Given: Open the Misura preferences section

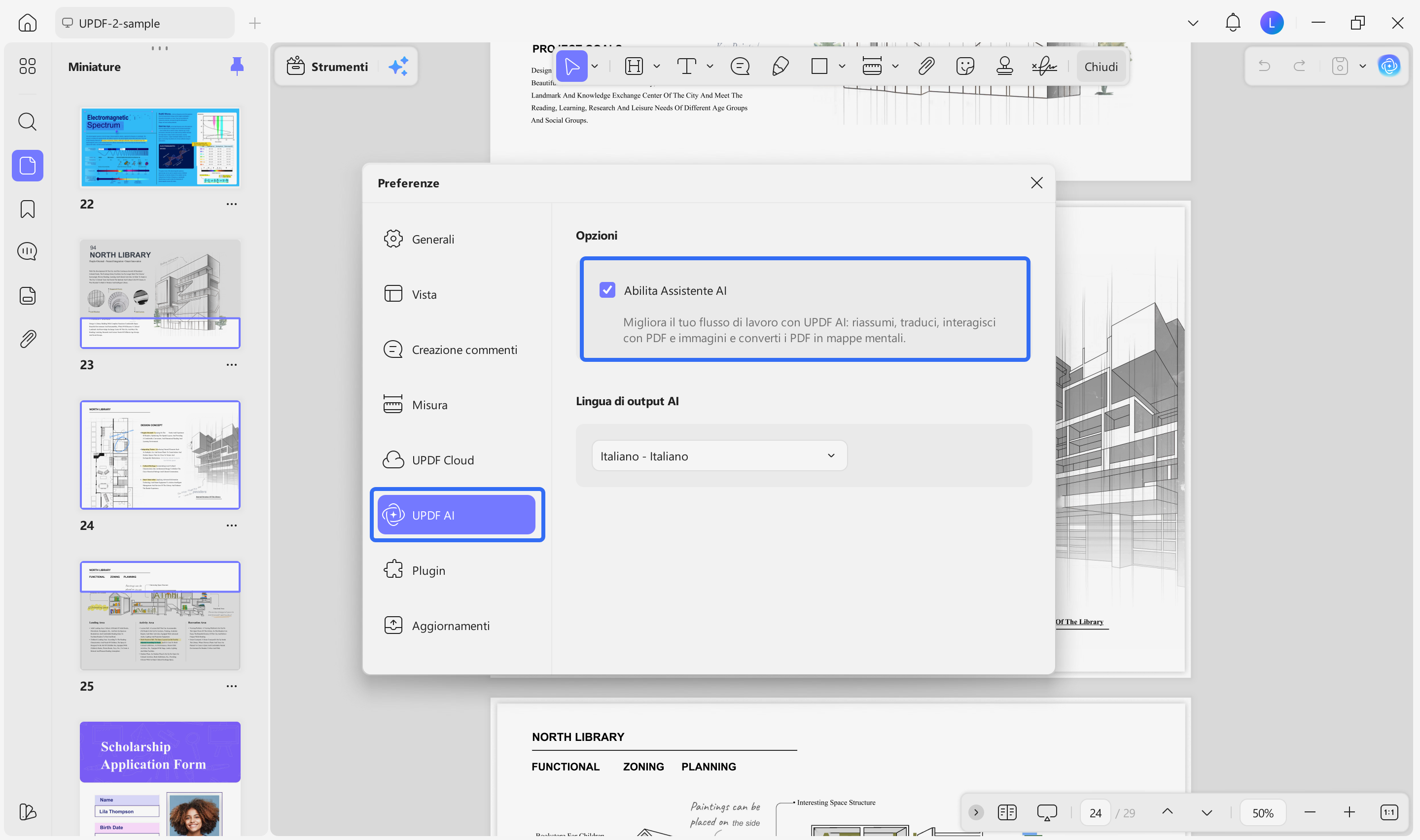Looking at the screenshot, I should pos(457,405).
